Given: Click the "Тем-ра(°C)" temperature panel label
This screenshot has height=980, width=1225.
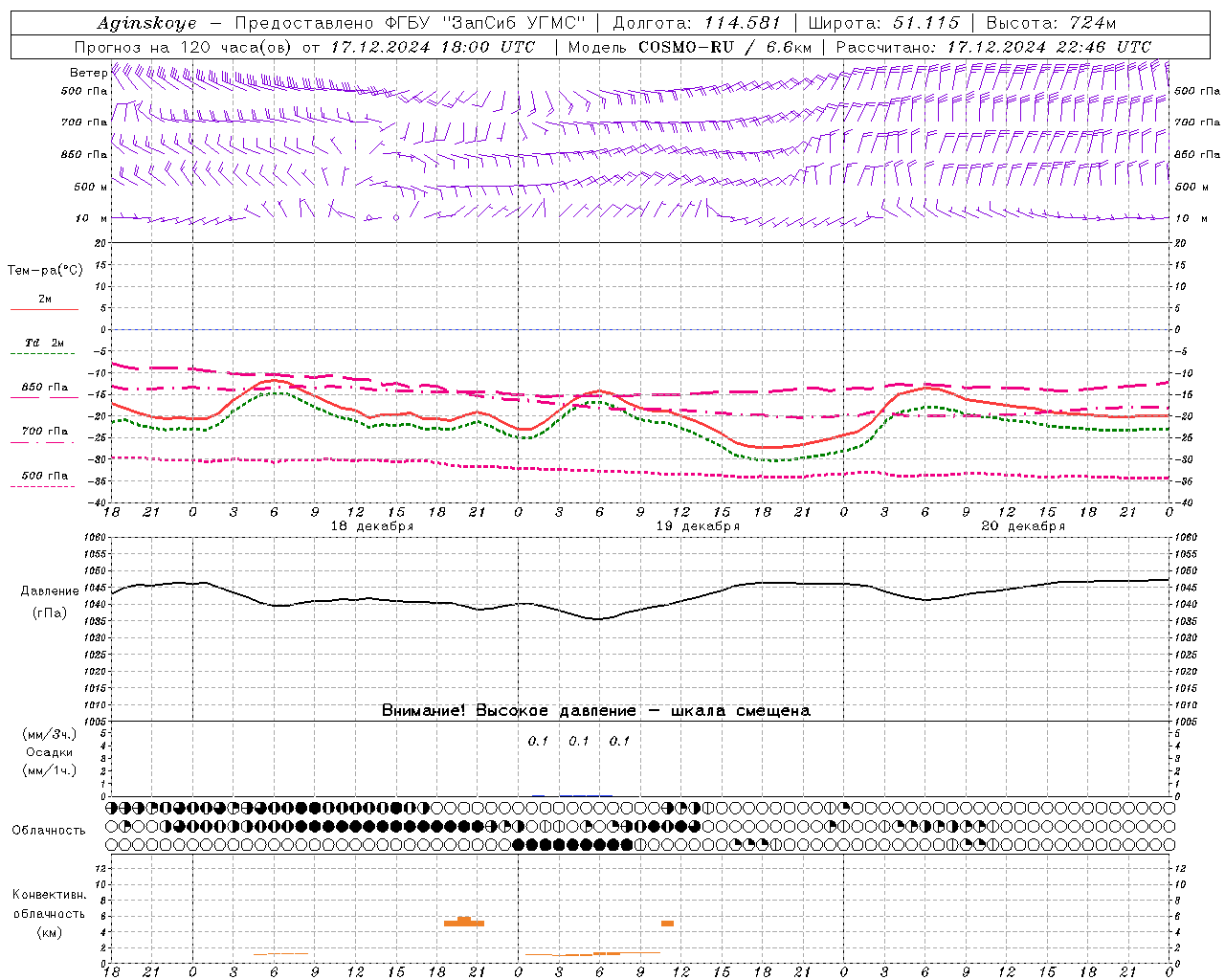Looking at the screenshot, I should pos(45,271).
